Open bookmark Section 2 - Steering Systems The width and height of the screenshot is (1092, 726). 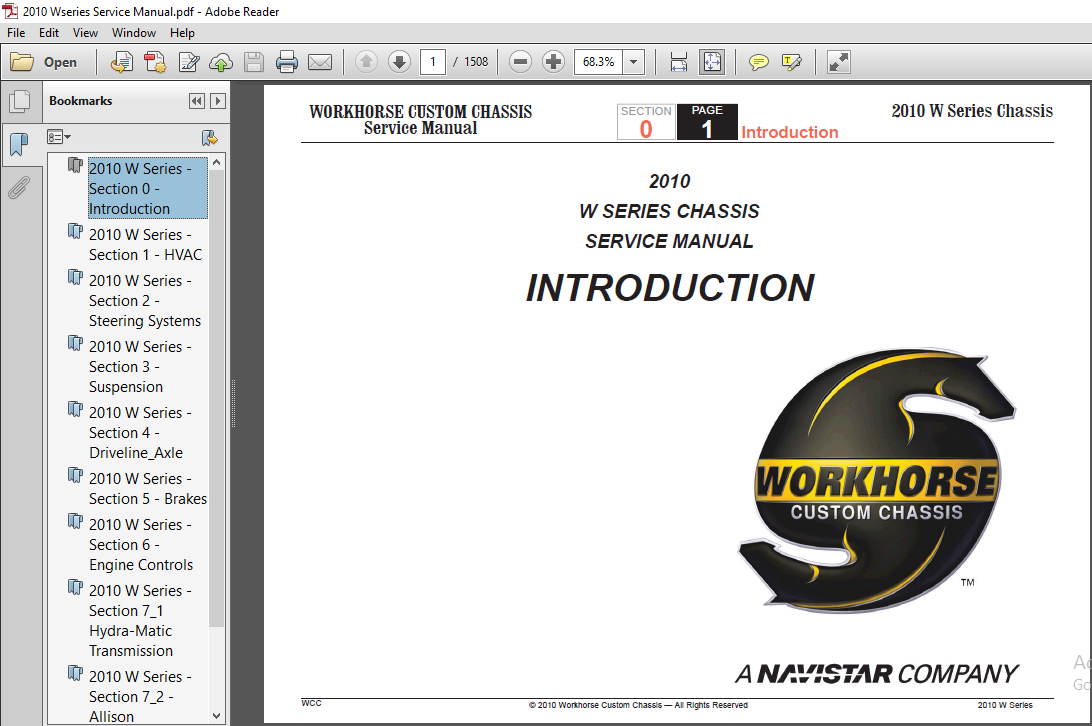[x=145, y=300]
